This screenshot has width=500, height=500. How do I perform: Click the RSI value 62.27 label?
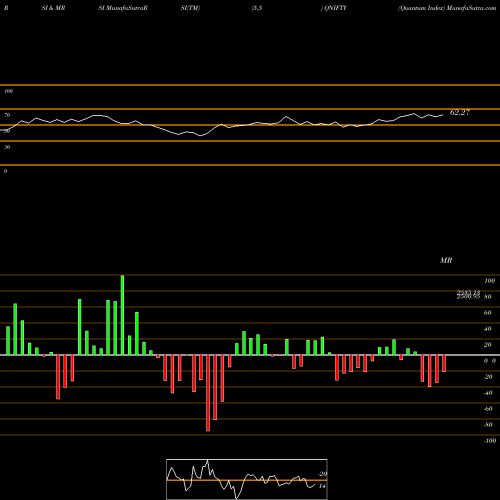pyautogui.click(x=460, y=112)
